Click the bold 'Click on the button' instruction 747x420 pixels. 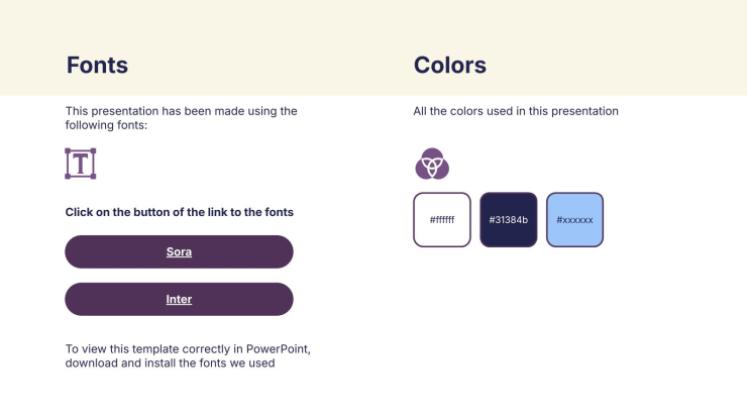179,212
